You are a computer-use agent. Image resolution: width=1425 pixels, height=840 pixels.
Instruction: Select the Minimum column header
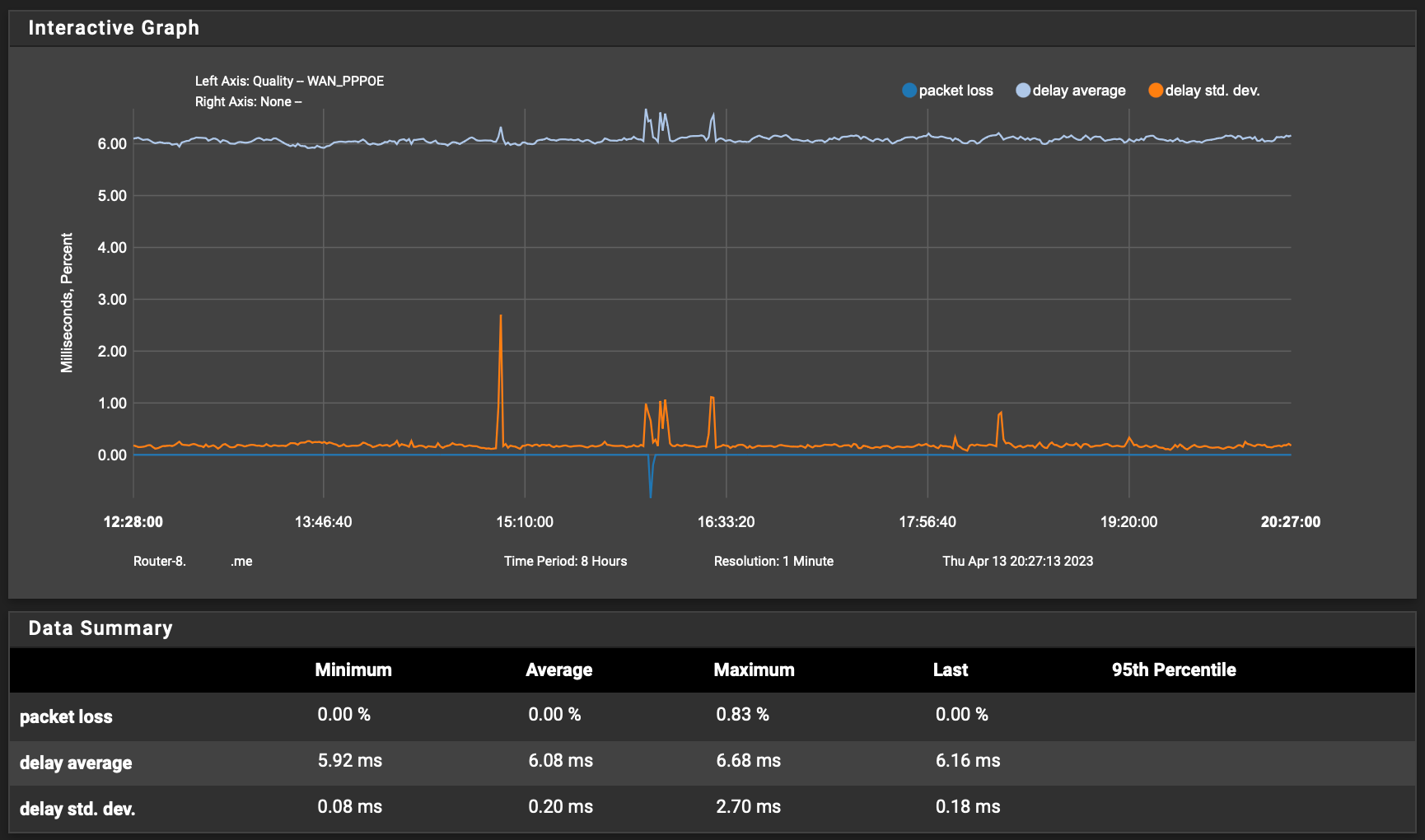(353, 670)
